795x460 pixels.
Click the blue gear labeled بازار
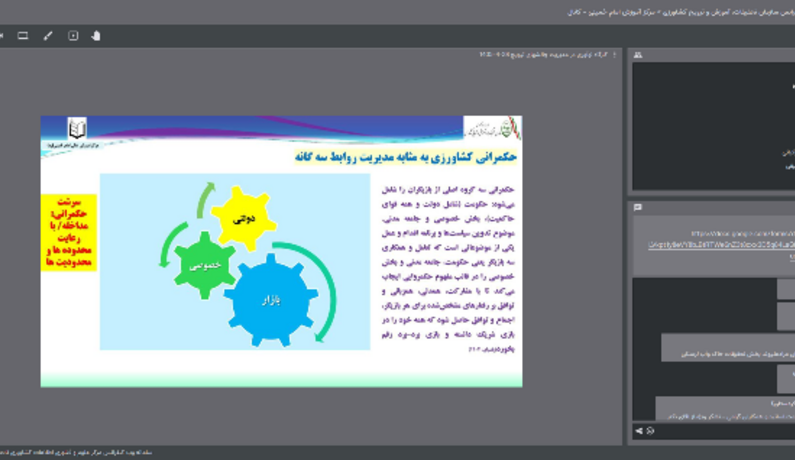click(271, 300)
